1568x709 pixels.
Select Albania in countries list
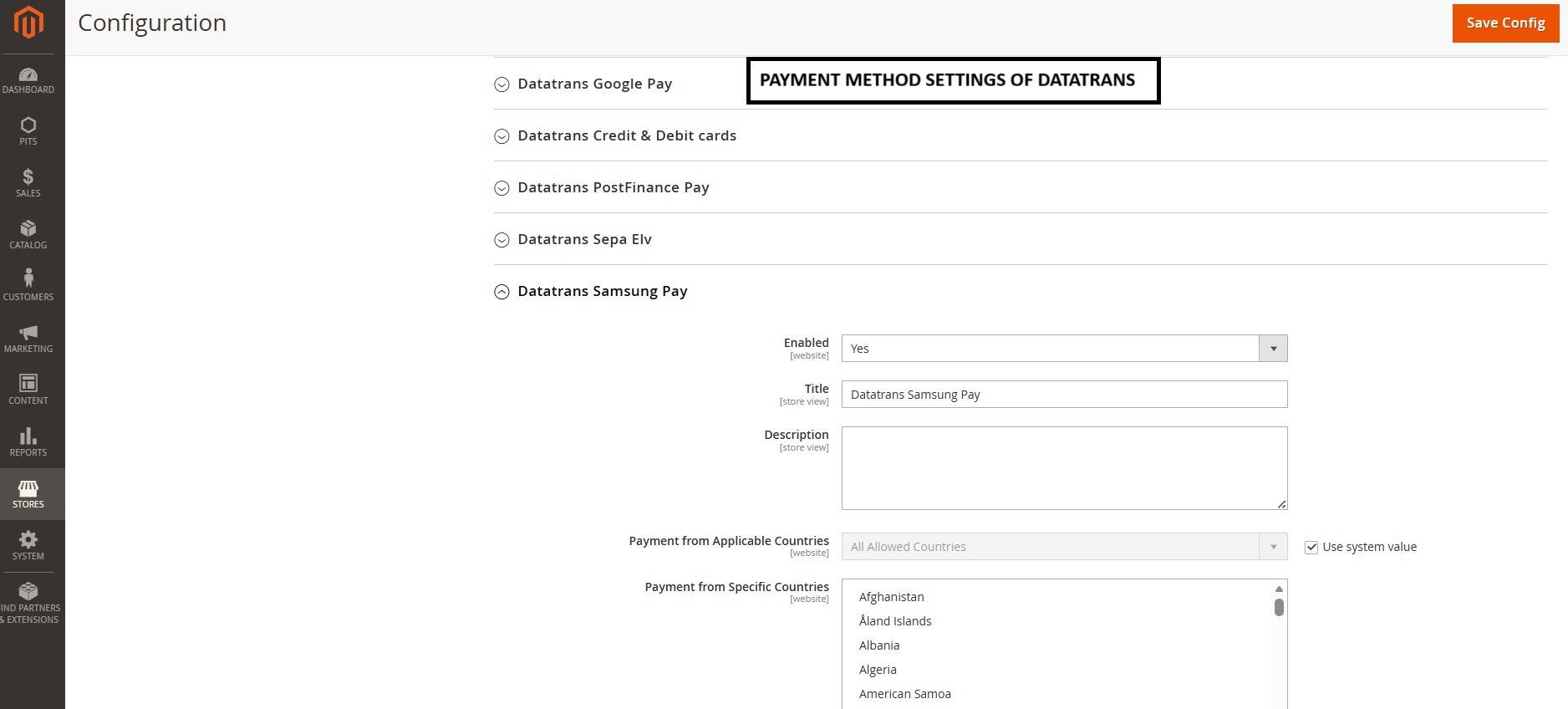tap(879, 645)
